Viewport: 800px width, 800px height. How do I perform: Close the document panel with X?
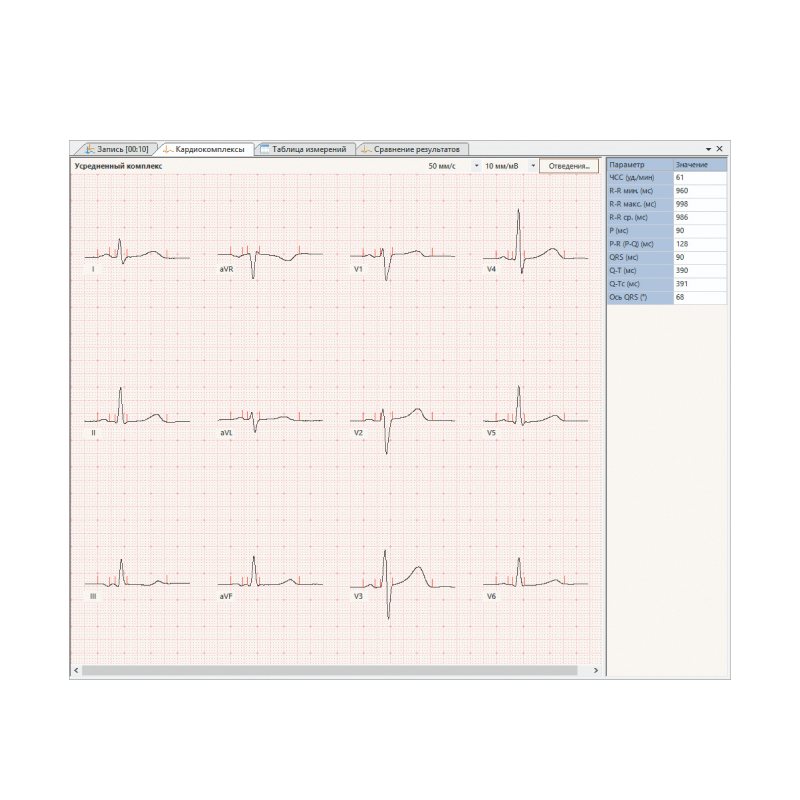pos(719,149)
